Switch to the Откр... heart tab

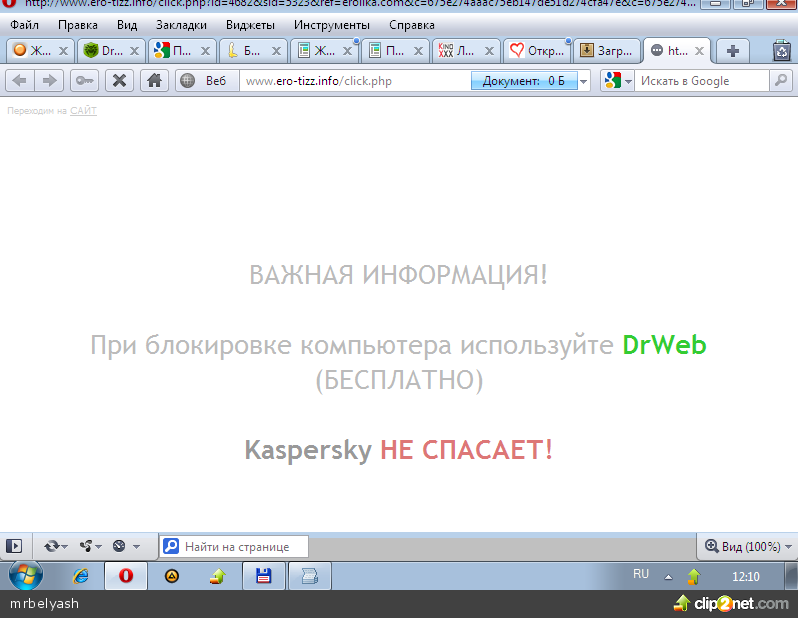coord(537,50)
